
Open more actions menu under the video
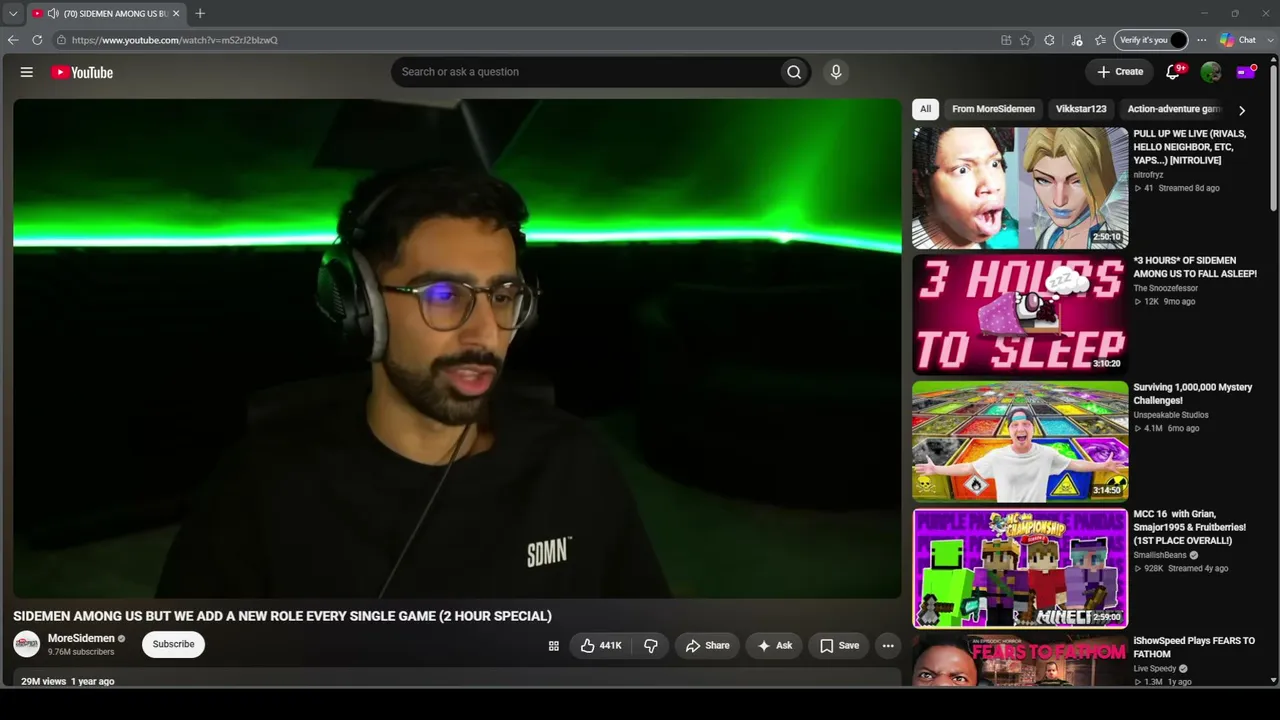coord(888,645)
